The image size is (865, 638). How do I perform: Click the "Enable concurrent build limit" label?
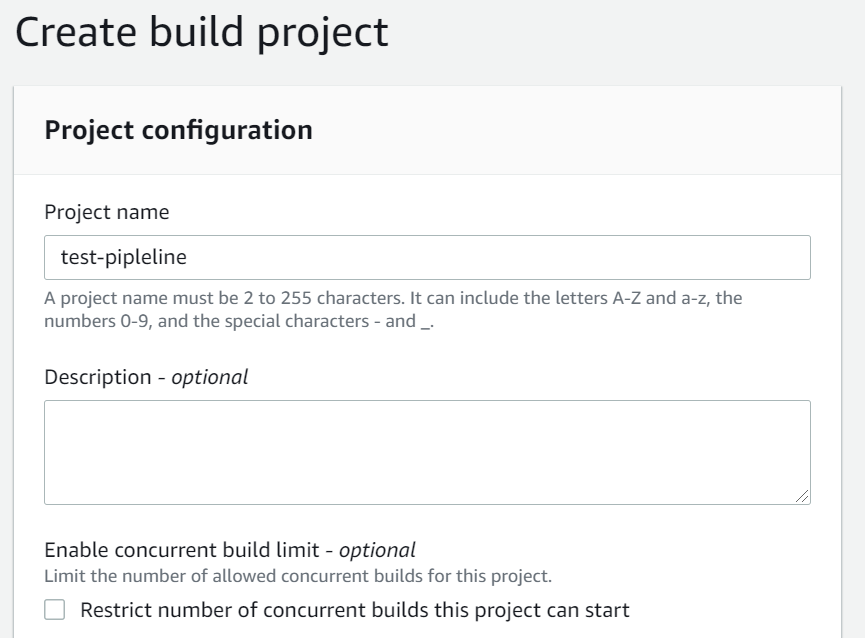click(x=188, y=550)
